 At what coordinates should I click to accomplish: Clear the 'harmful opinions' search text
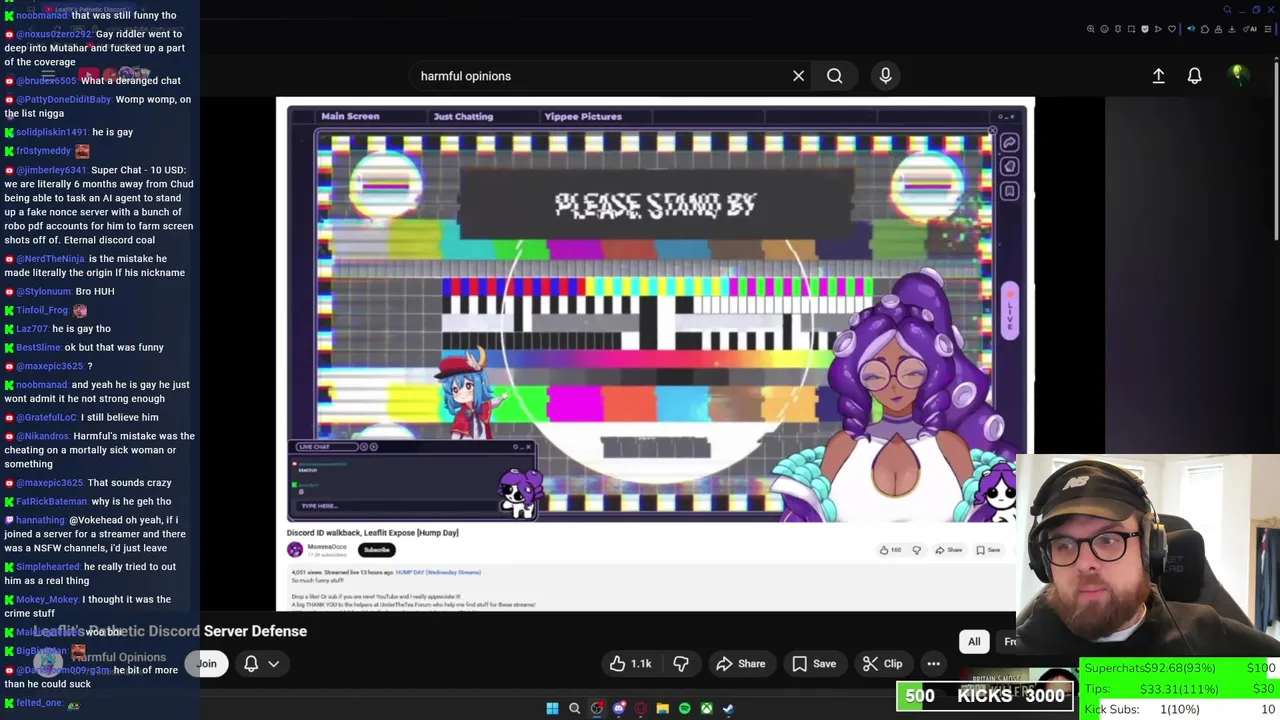[x=798, y=76]
